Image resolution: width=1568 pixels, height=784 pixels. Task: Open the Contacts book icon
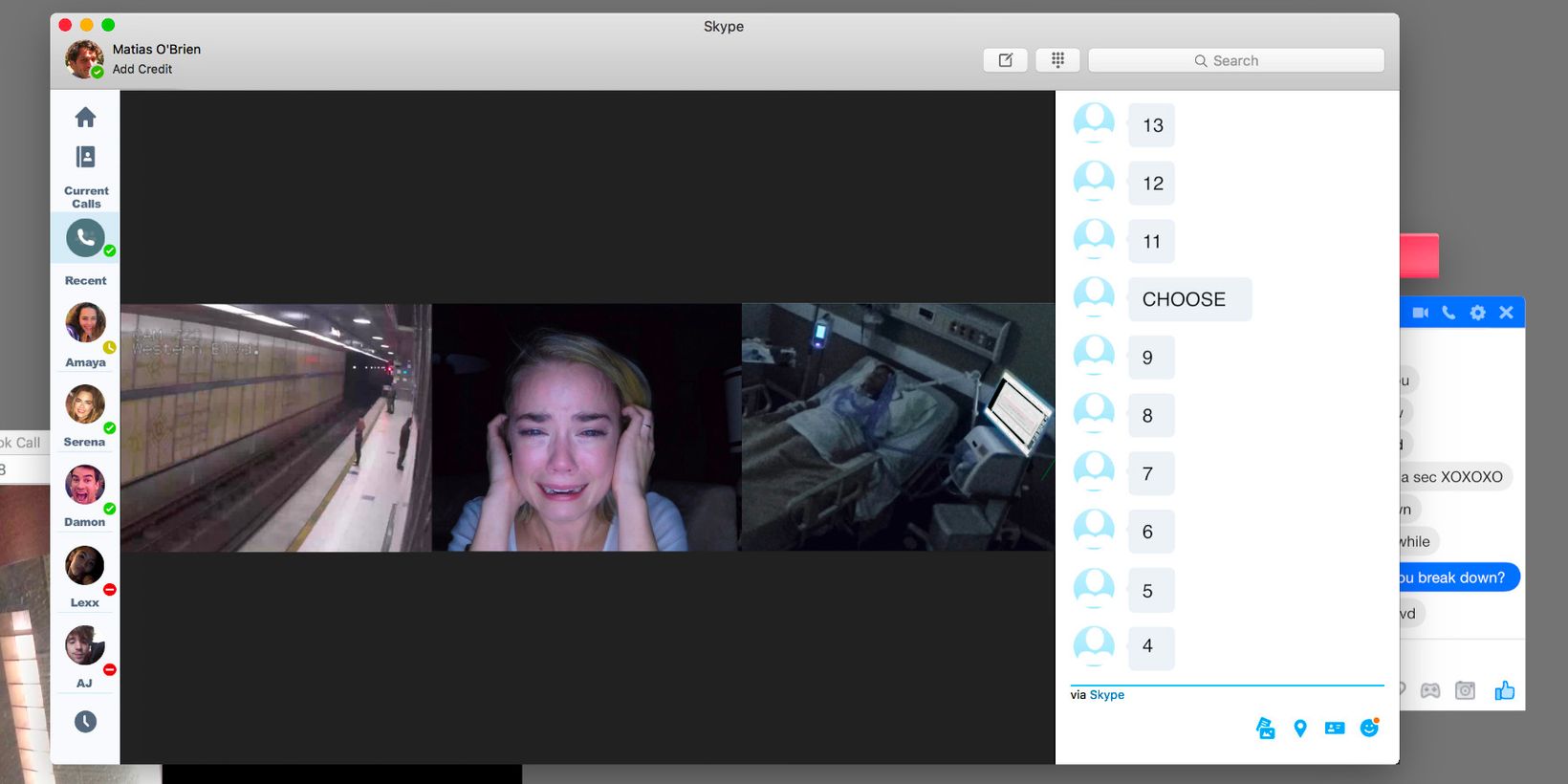(x=85, y=157)
